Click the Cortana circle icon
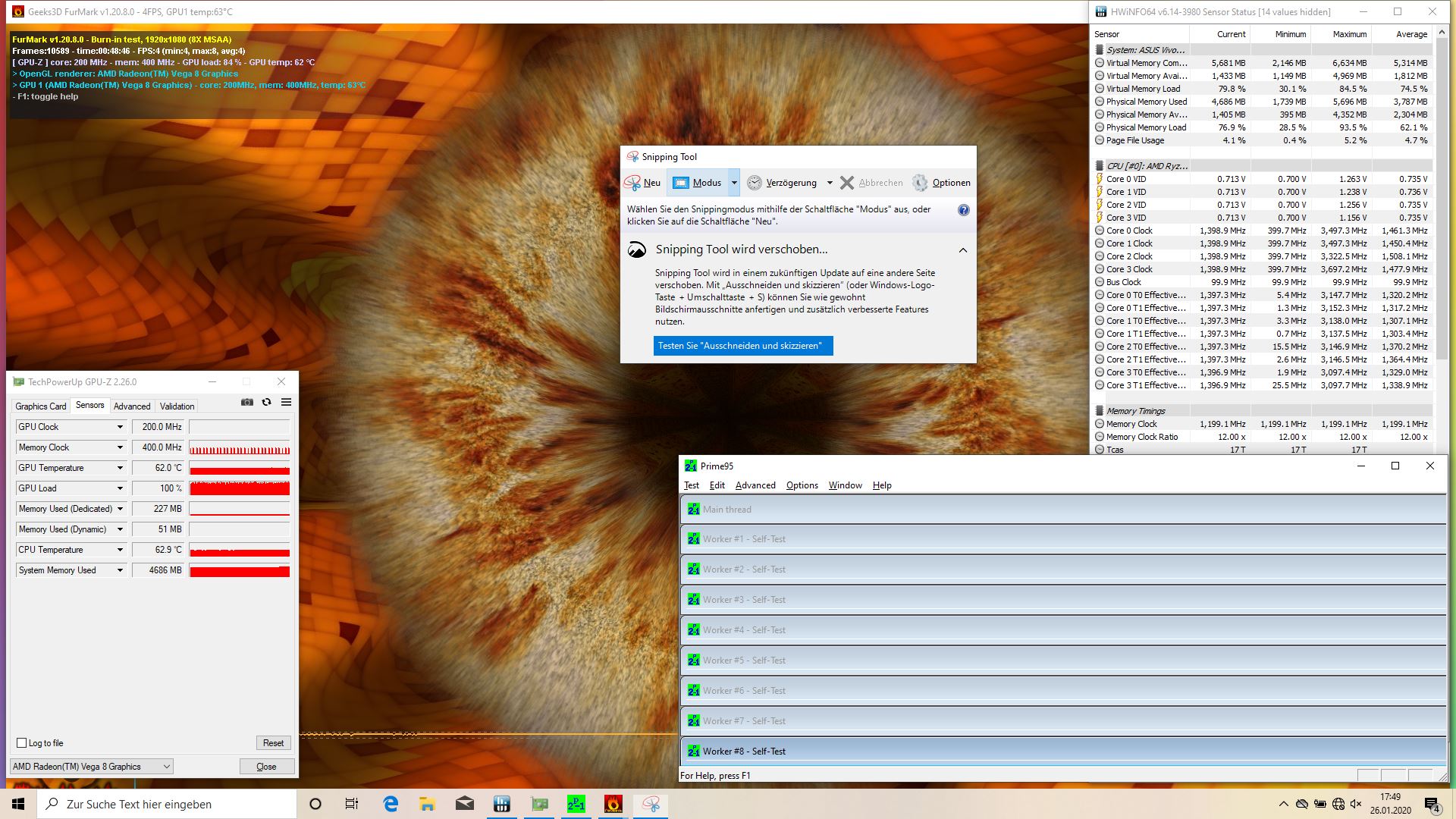The height and width of the screenshot is (819, 1456). point(315,804)
